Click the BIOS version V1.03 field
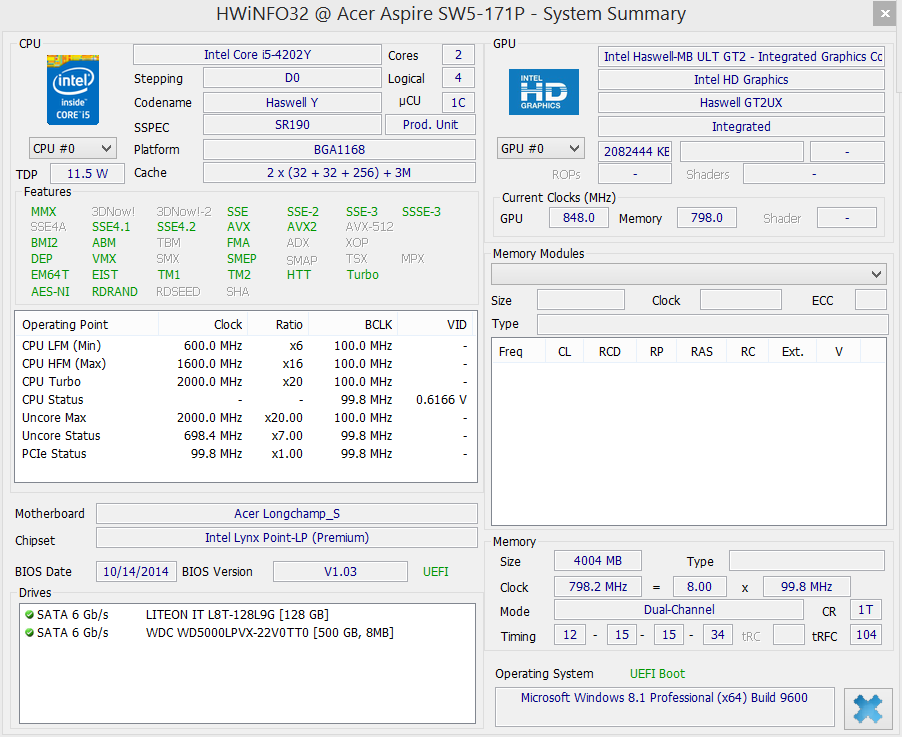This screenshot has width=902, height=737. [x=340, y=572]
